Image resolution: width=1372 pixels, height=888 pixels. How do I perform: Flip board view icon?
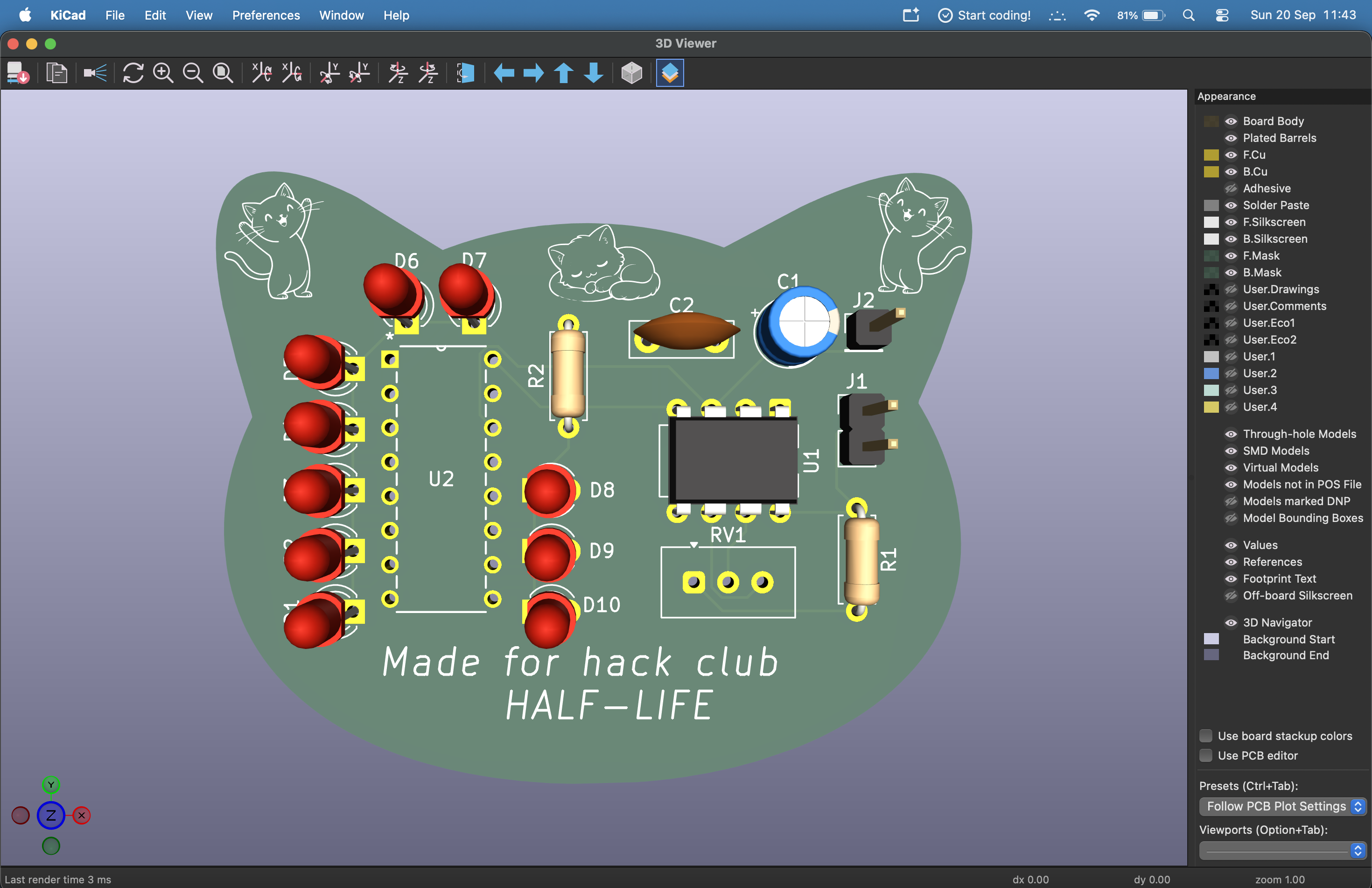point(466,73)
